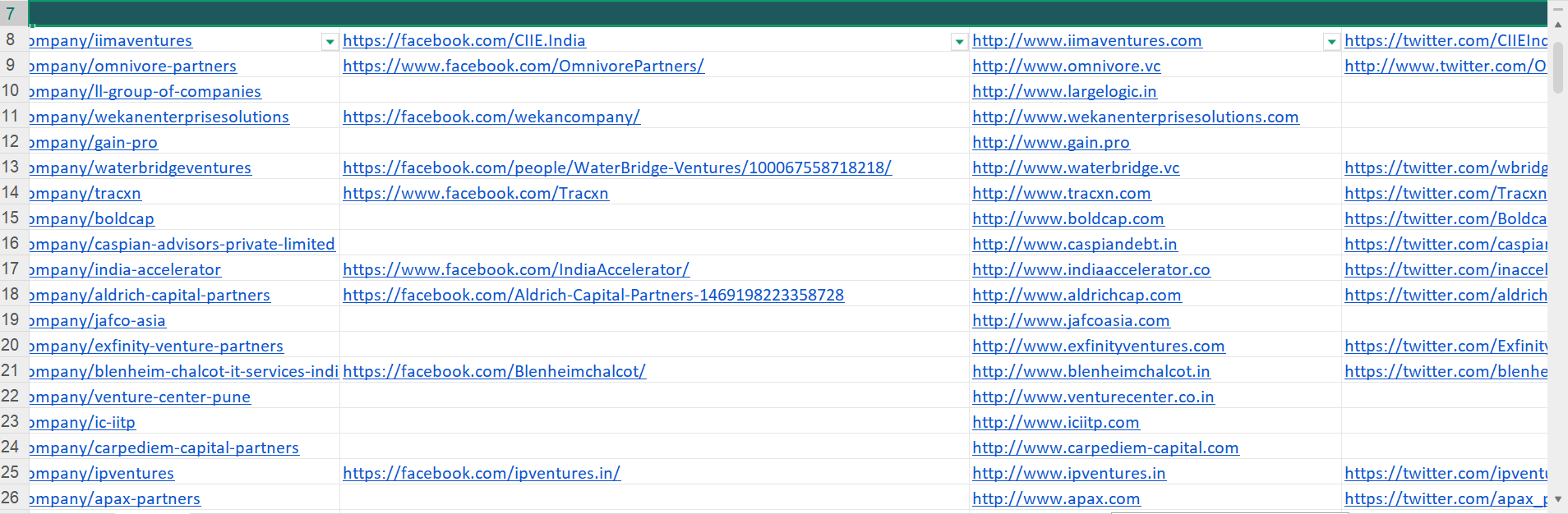Click the vertical scrollbar thumb
This screenshot has height=514, width=1568.
click(1557, 67)
